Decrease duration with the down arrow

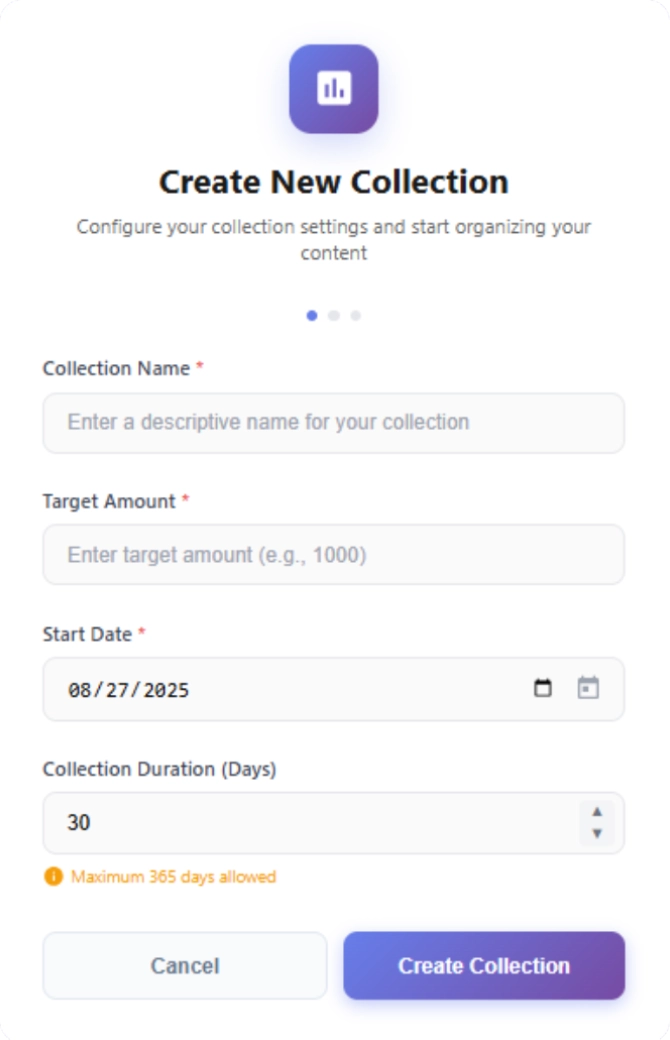pos(597,834)
